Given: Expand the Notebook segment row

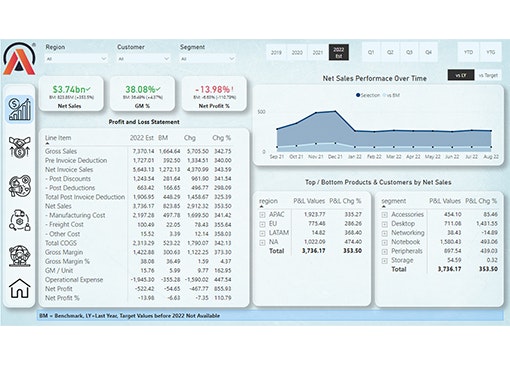Looking at the screenshot, I should 384,242.
